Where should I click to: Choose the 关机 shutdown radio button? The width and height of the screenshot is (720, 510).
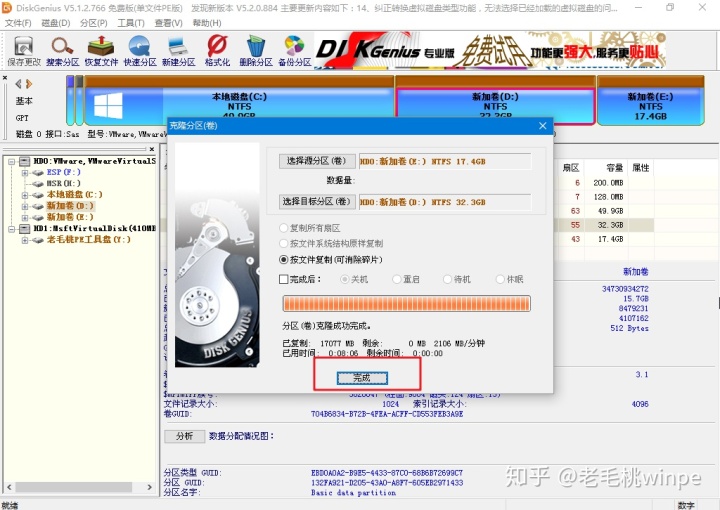[344, 279]
